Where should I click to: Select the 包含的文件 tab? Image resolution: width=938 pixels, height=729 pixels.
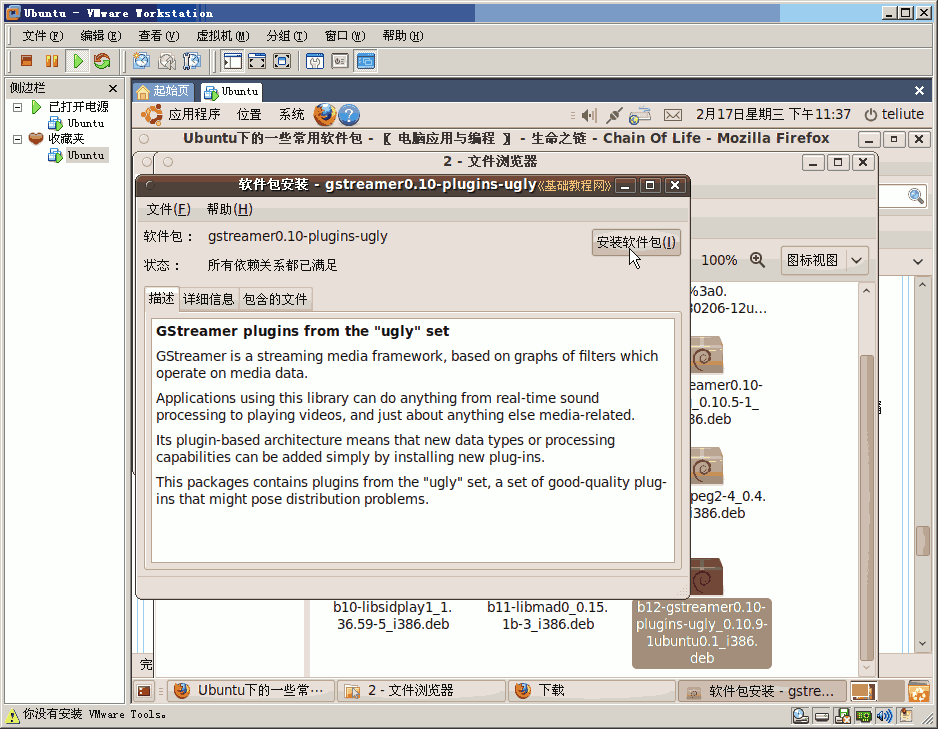pos(275,299)
